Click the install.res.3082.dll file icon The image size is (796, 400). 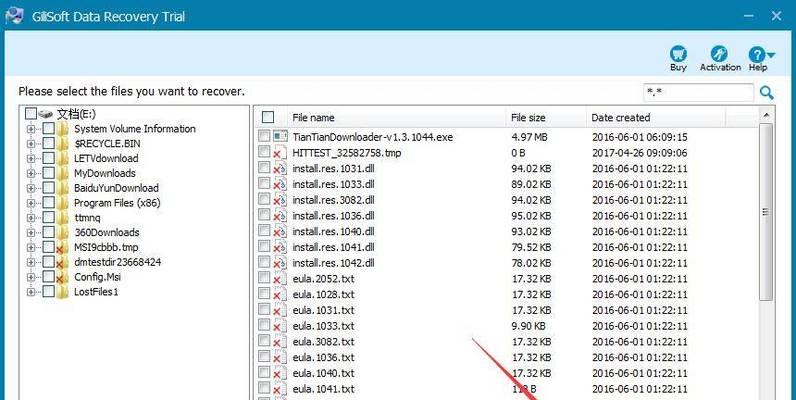280,200
